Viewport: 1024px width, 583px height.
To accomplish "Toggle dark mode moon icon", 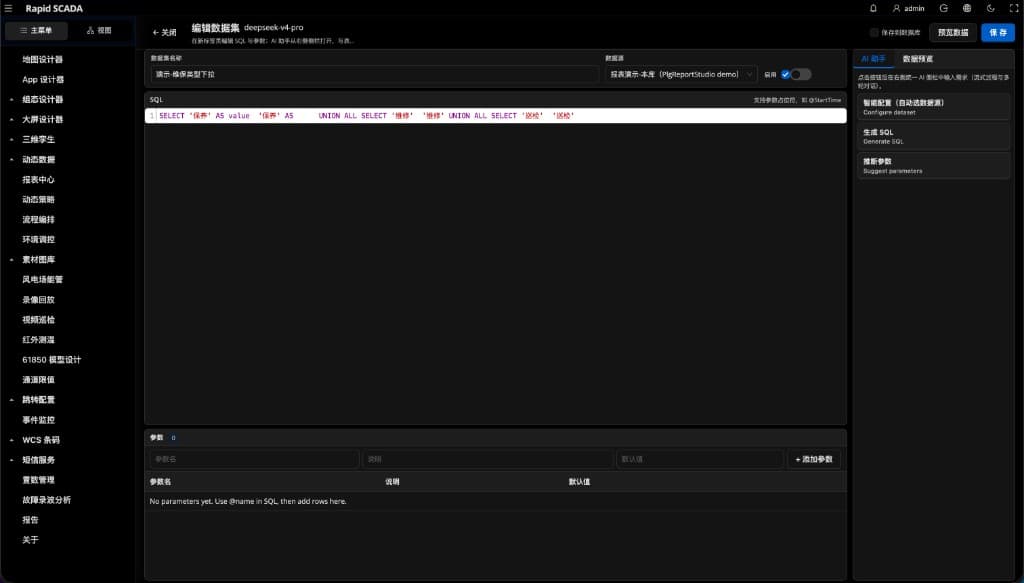I will pyautogui.click(x=991, y=8).
